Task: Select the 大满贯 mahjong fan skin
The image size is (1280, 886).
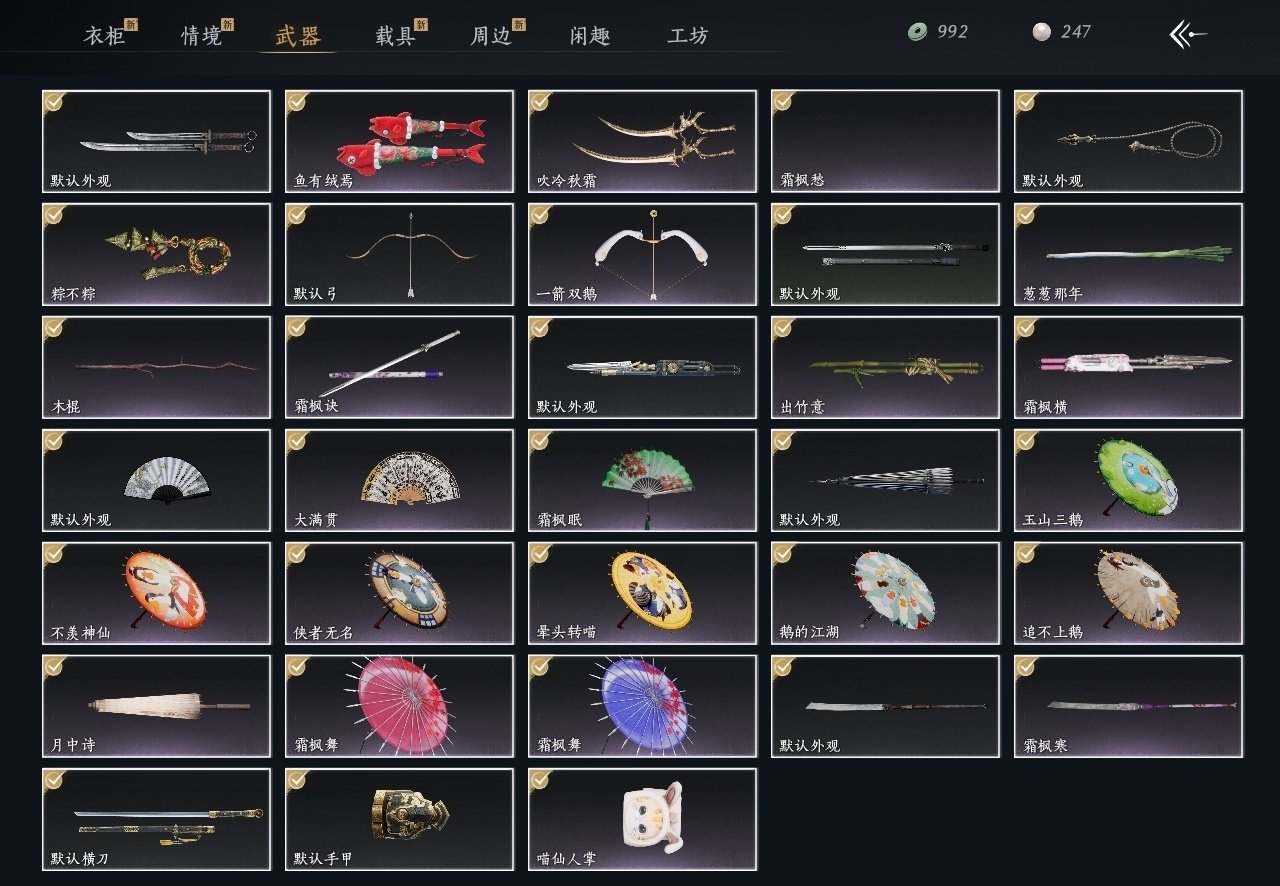Action: tap(399, 480)
